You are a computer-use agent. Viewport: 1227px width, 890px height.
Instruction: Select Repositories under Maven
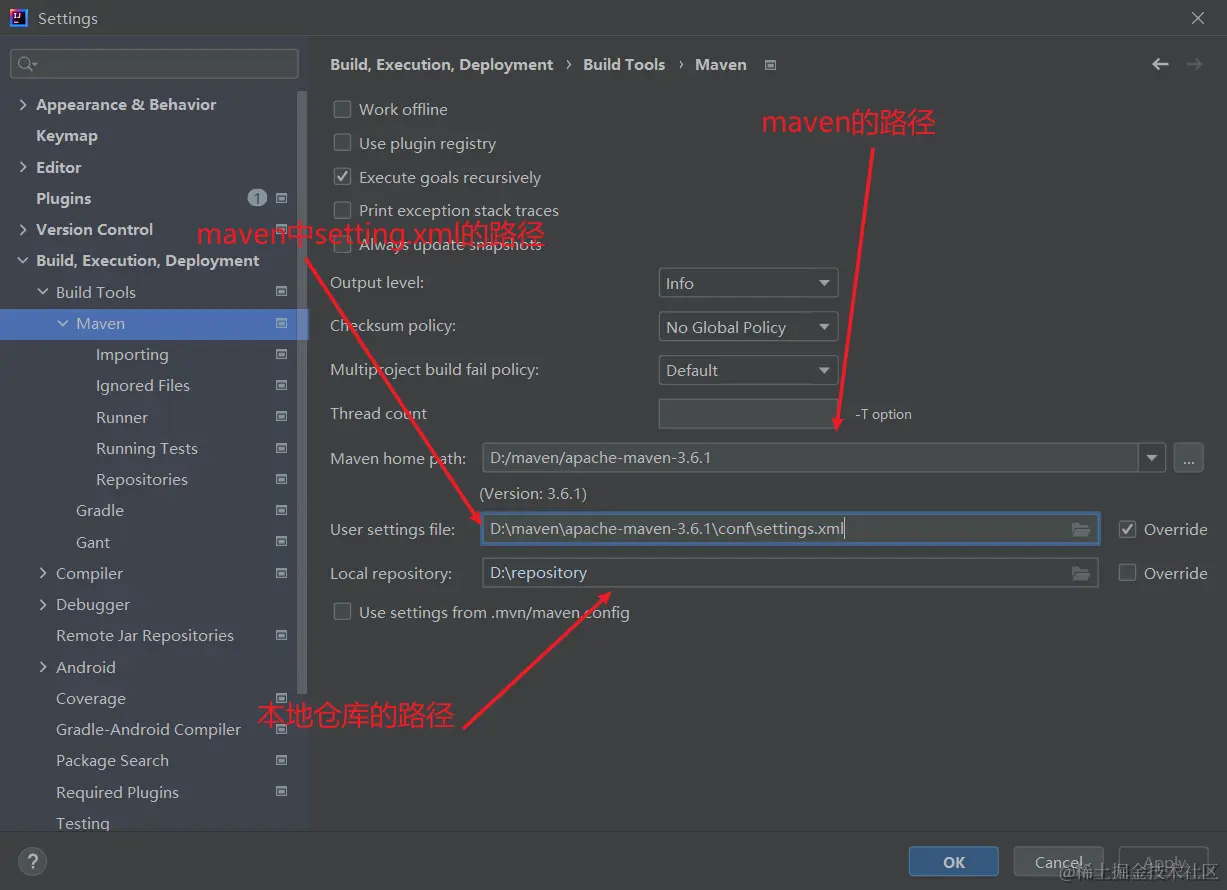point(142,479)
